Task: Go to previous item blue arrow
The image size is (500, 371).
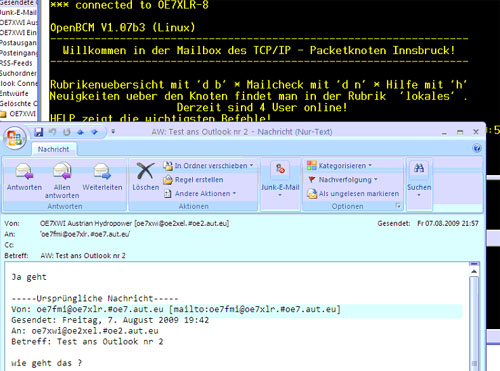Action: click(80, 132)
